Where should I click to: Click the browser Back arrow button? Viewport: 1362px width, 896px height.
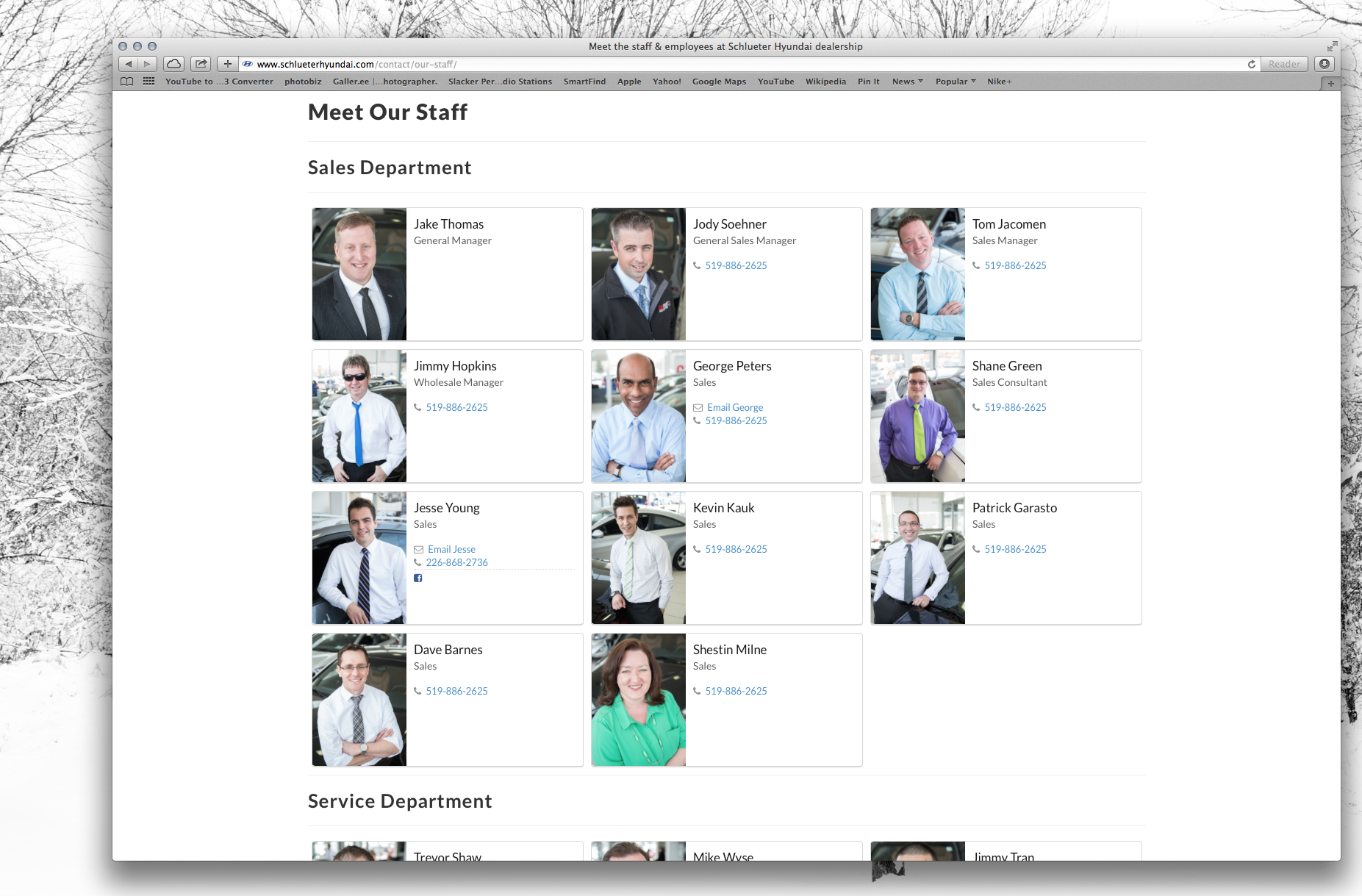click(x=129, y=64)
